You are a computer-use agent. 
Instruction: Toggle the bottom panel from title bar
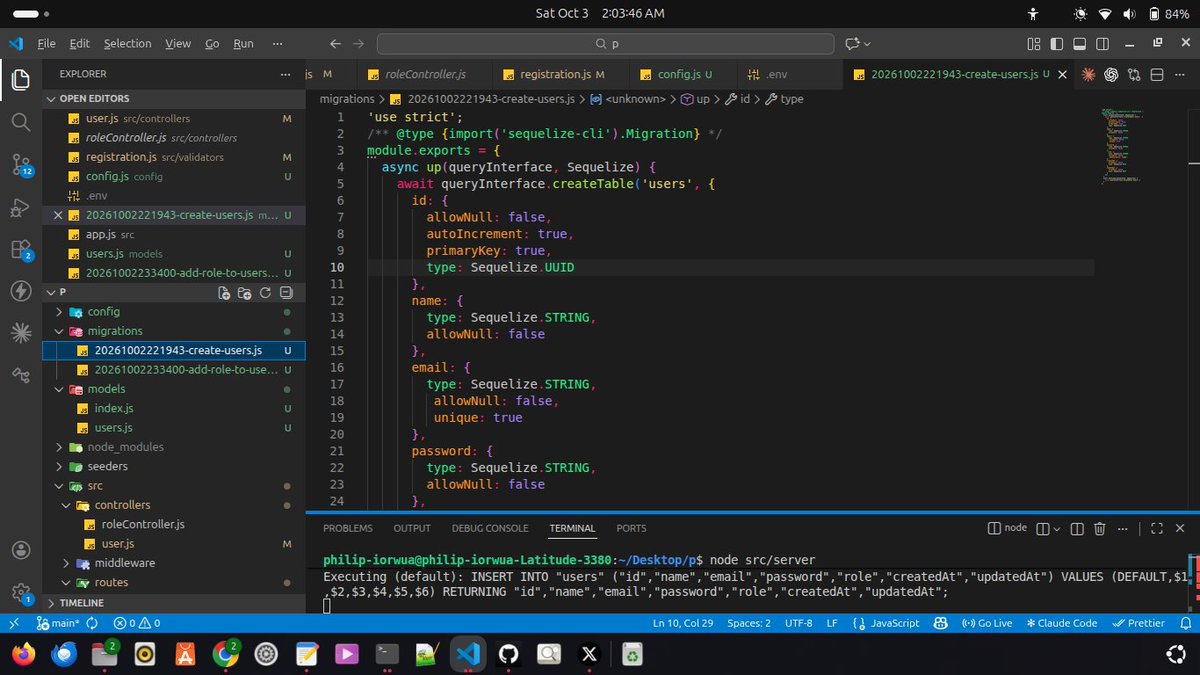pyautogui.click(x=1079, y=44)
